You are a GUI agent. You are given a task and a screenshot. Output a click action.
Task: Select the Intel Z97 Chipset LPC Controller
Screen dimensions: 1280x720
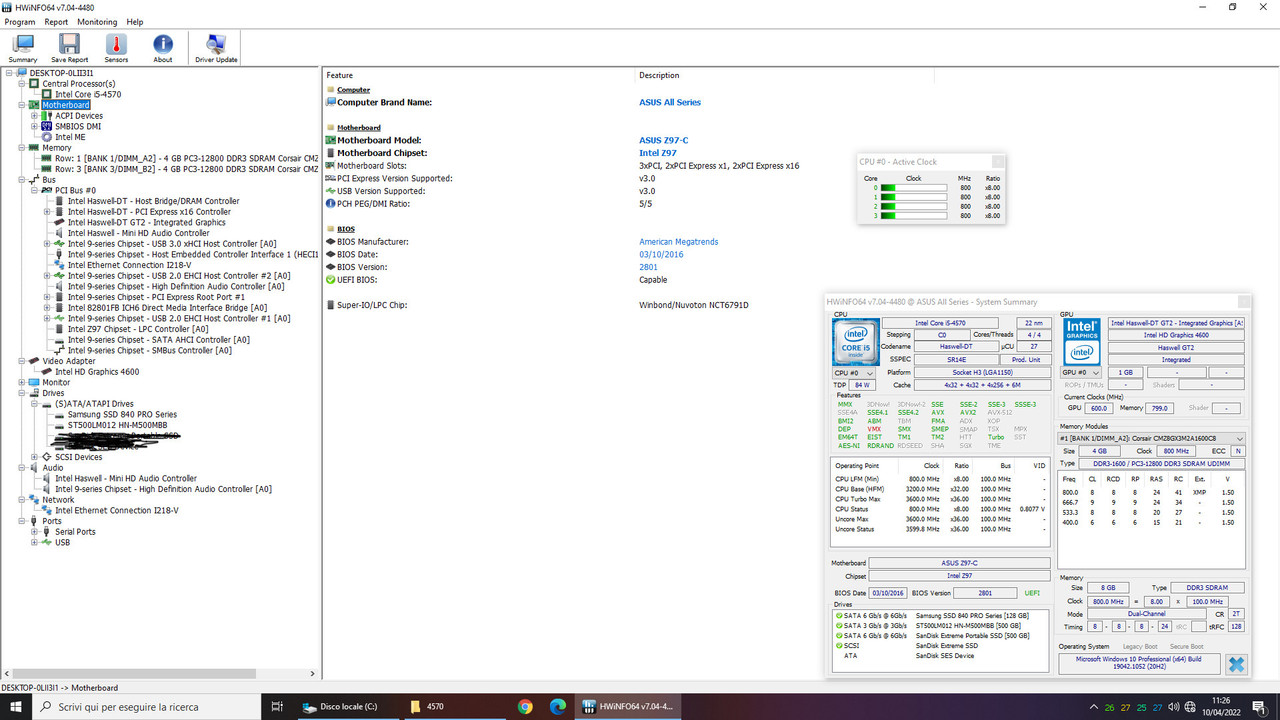click(x=138, y=329)
